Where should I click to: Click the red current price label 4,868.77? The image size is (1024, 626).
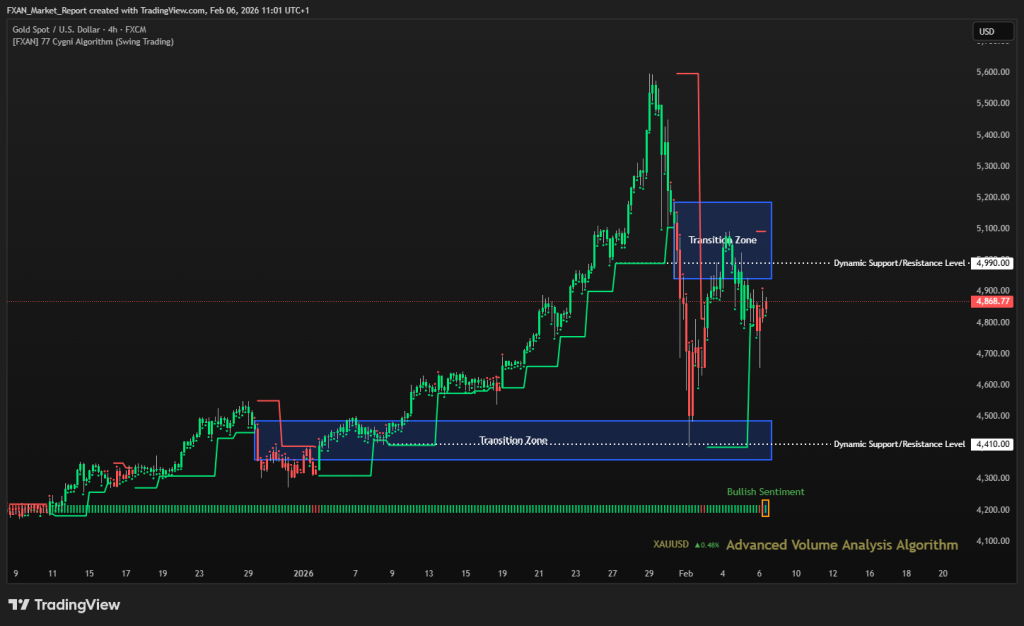tap(992, 301)
